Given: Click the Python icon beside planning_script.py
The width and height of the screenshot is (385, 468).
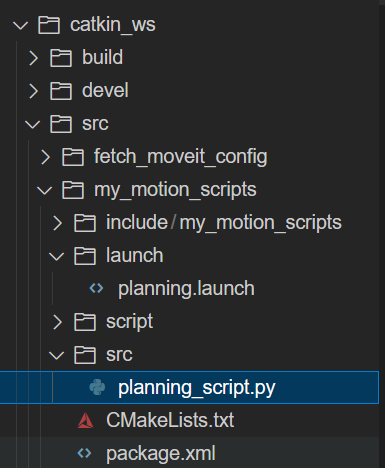Looking at the screenshot, I should 97,387.
